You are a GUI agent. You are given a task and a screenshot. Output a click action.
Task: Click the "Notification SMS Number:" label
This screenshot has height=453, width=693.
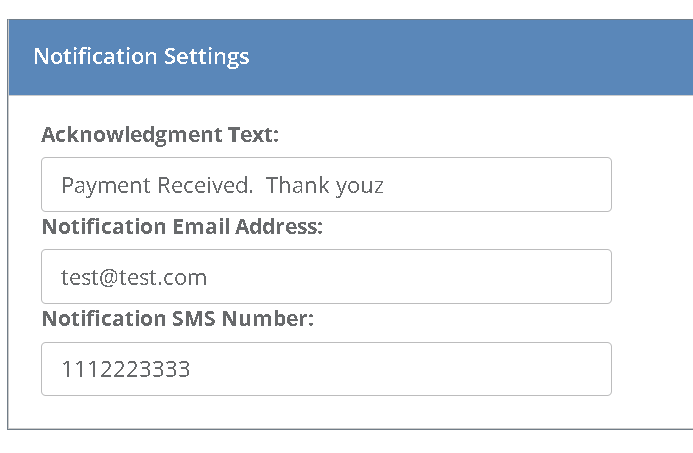[178, 320]
